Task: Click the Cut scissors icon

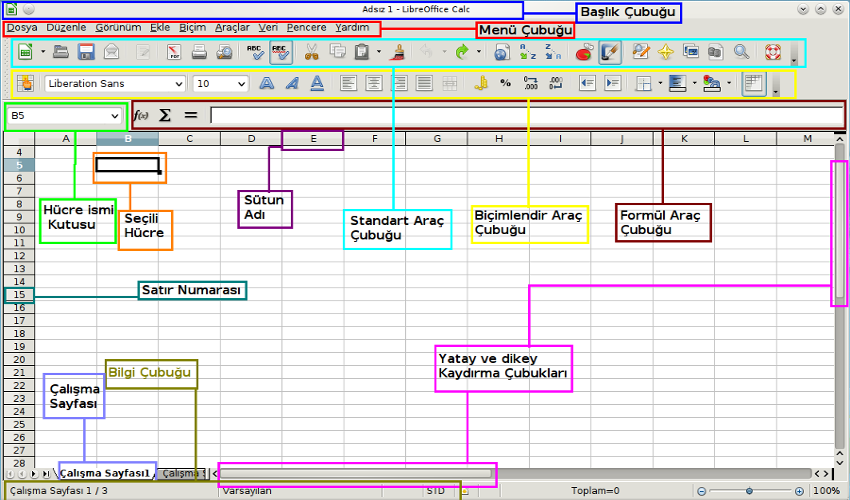Action: coord(311,51)
